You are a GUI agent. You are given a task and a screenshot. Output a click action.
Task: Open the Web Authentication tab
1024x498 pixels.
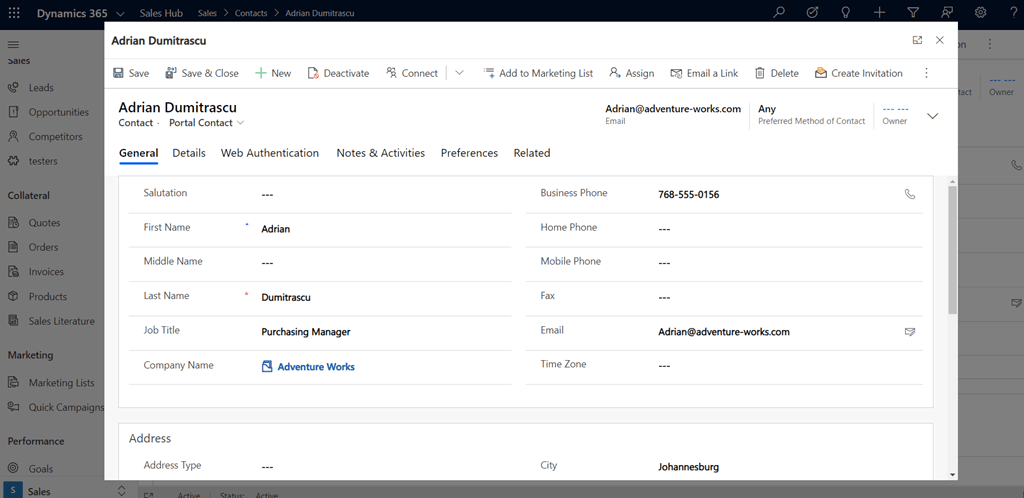coord(270,153)
